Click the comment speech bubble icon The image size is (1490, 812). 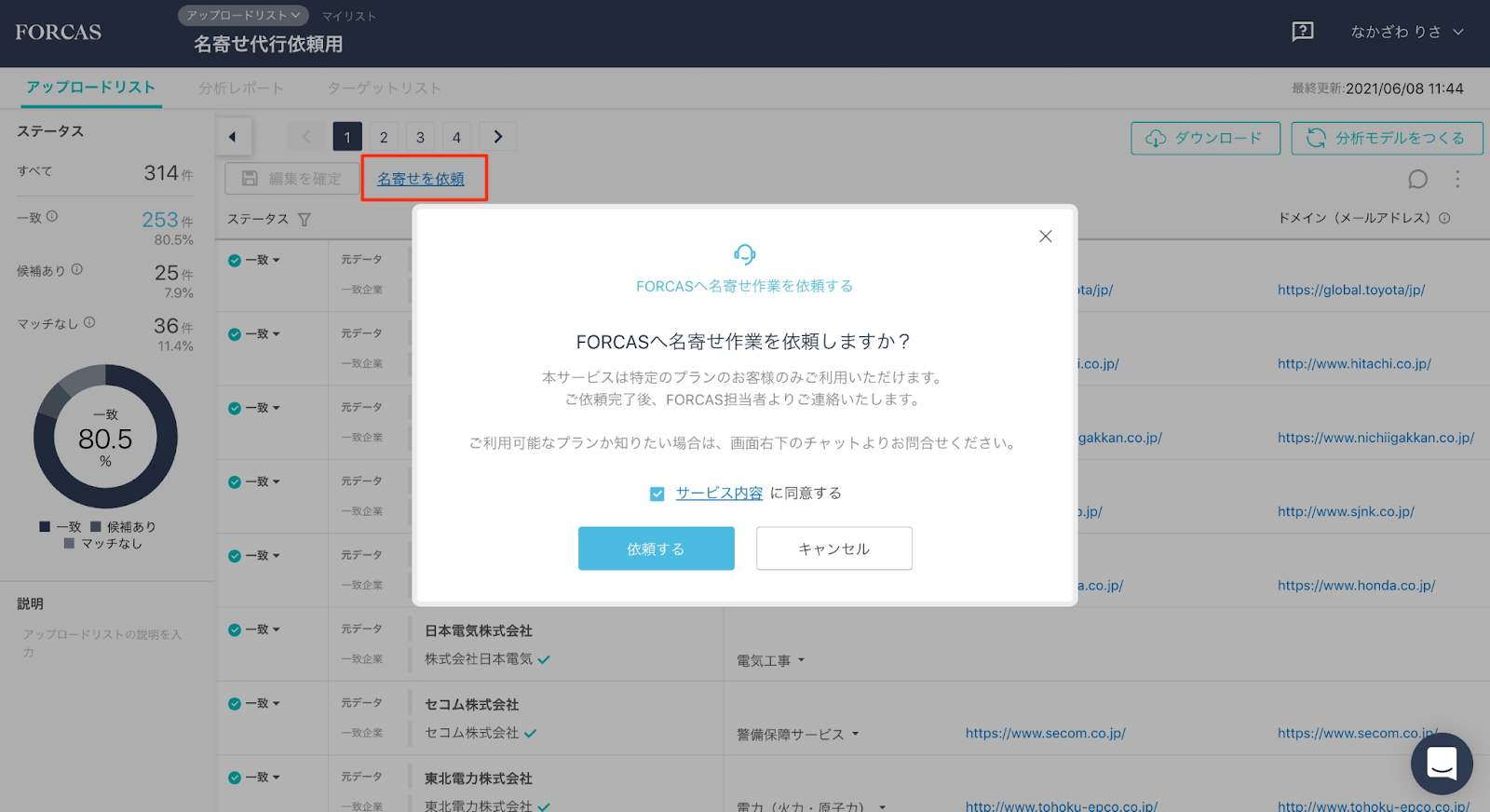1417,179
